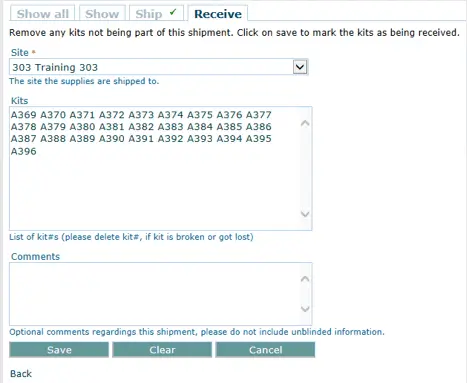467x383 pixels.
Task: Click inside the Comments text area
Action: [x=161, y=294]
